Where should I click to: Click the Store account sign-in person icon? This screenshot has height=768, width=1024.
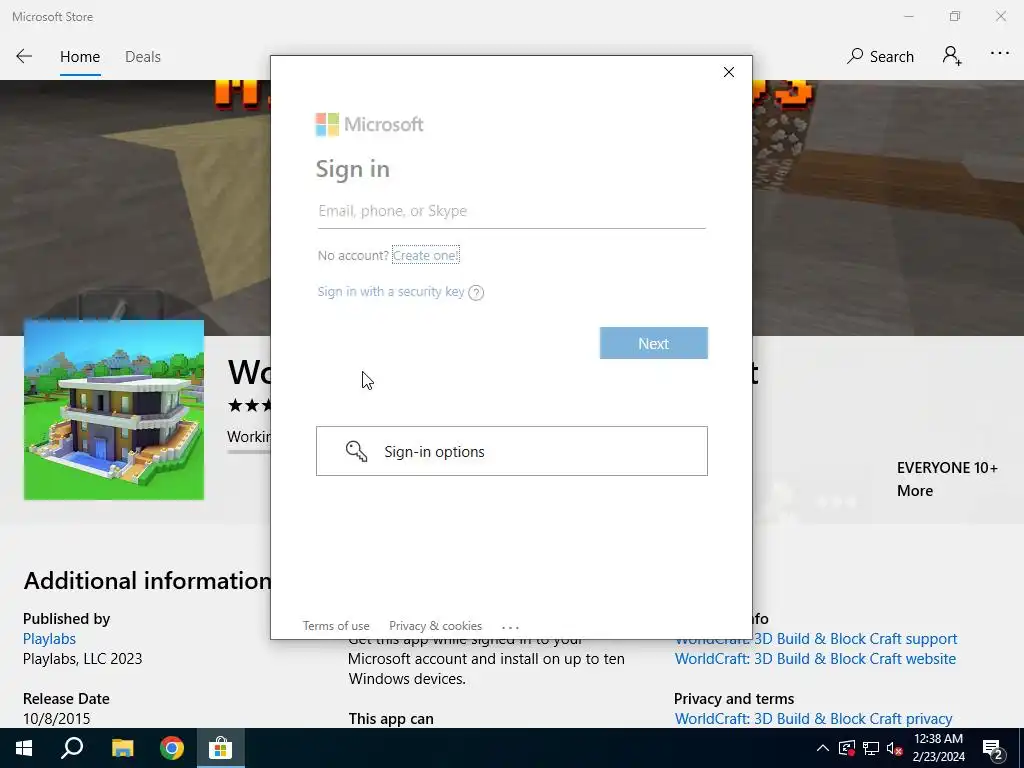[952, 56]
